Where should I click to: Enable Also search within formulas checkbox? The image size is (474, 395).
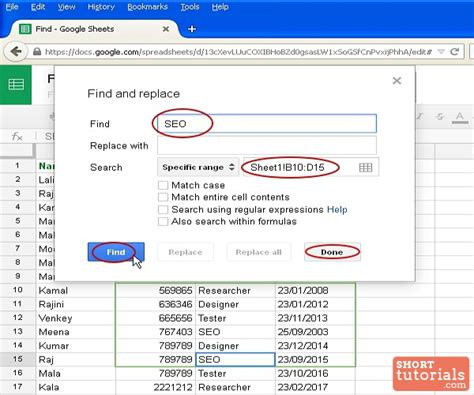point(163,222)
